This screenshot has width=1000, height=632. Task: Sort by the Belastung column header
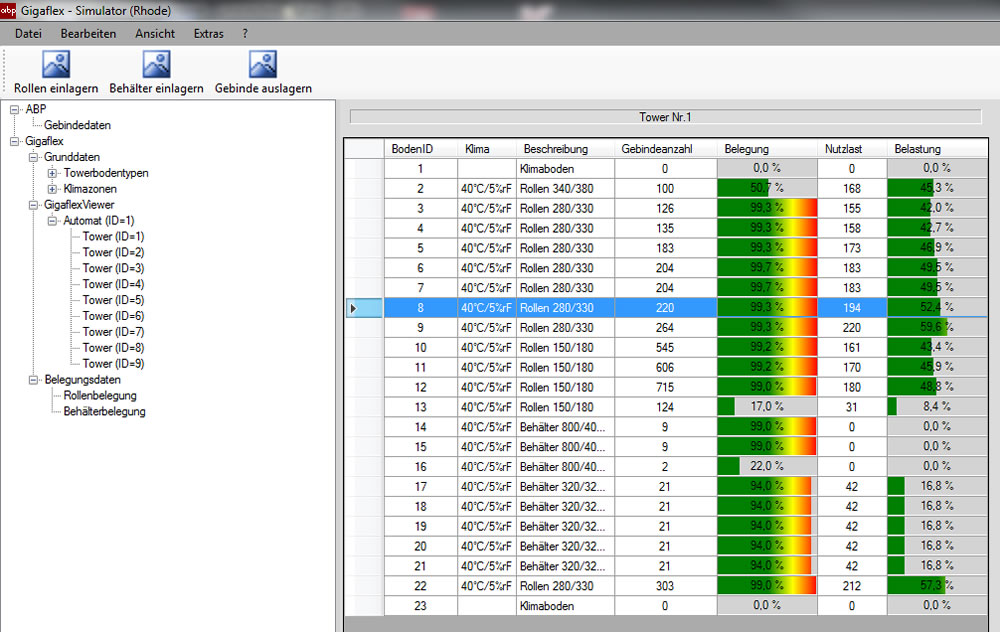pos(937,149)
